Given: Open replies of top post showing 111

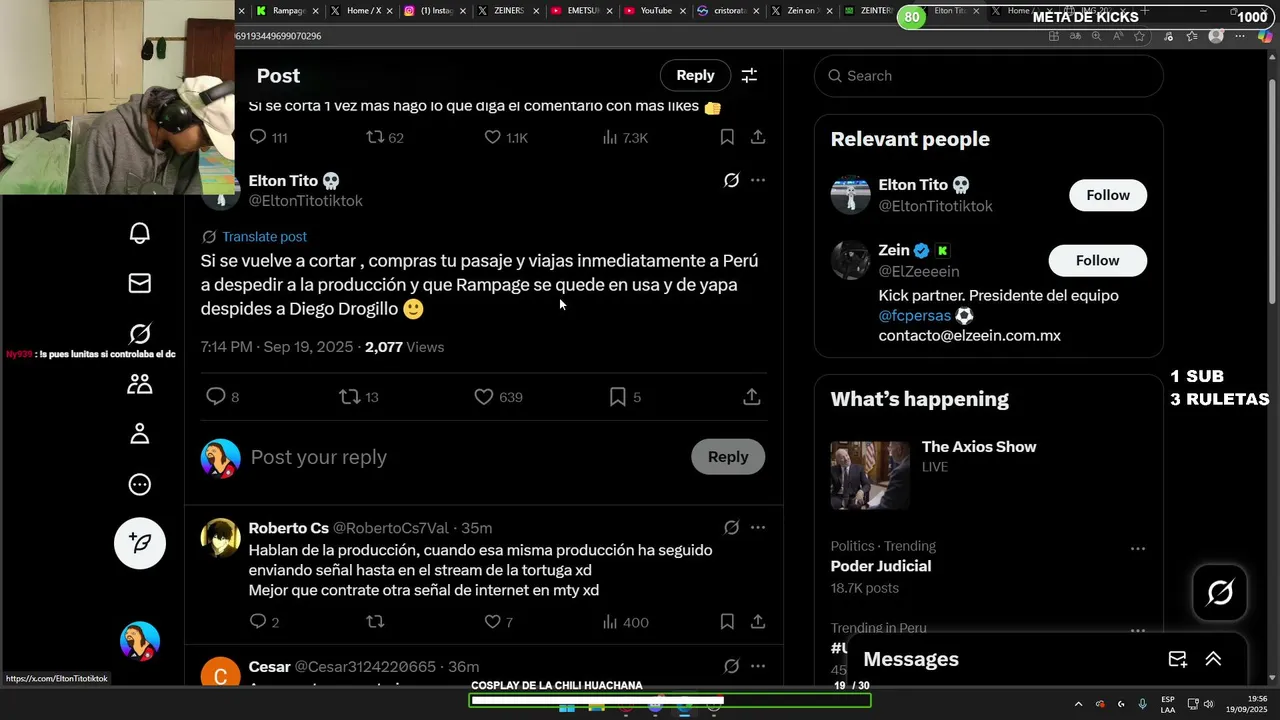Looking at the screenshot, I should click(268, 137).
